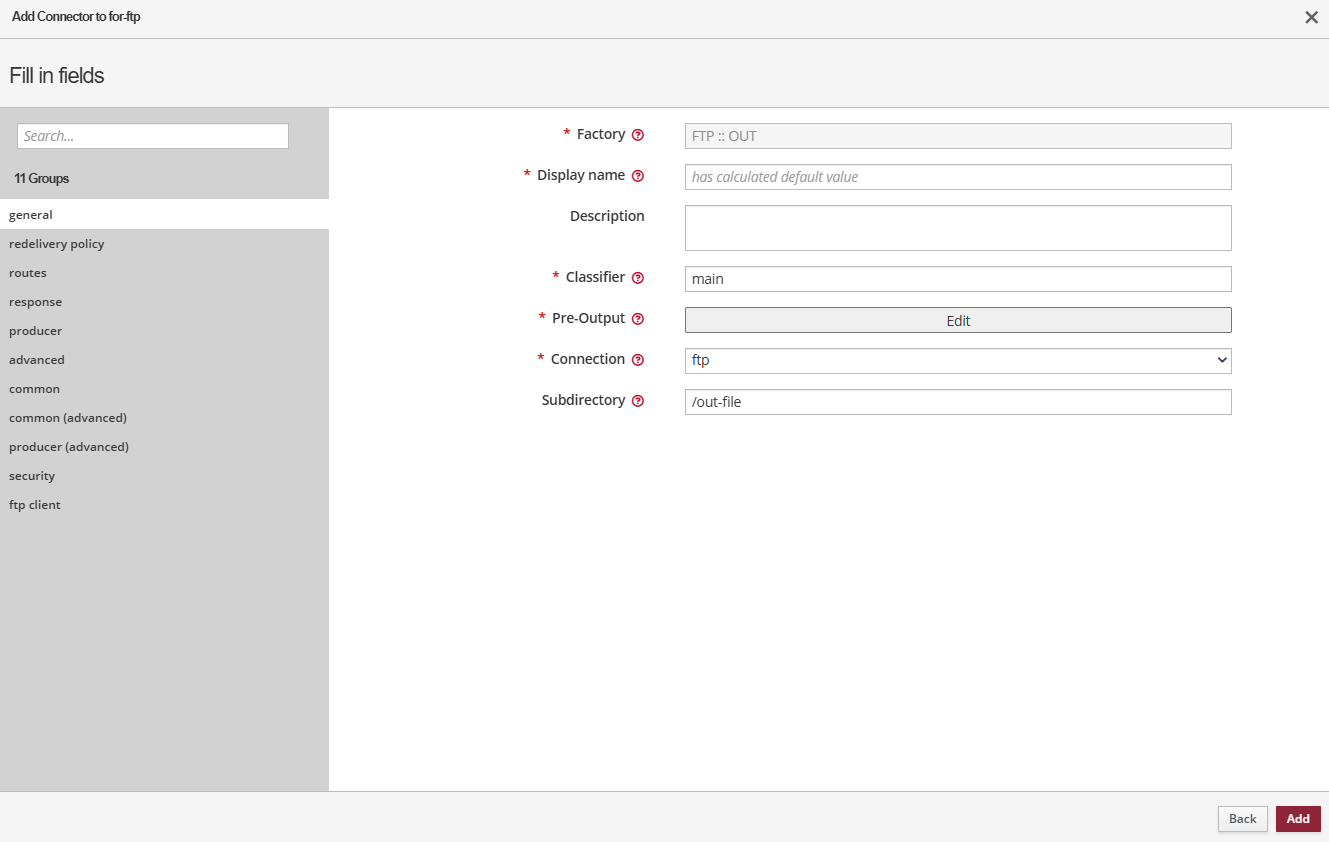This screenshot has width=1329, height=842.
Task: Switch to the response group
Action: click(36, 302)
